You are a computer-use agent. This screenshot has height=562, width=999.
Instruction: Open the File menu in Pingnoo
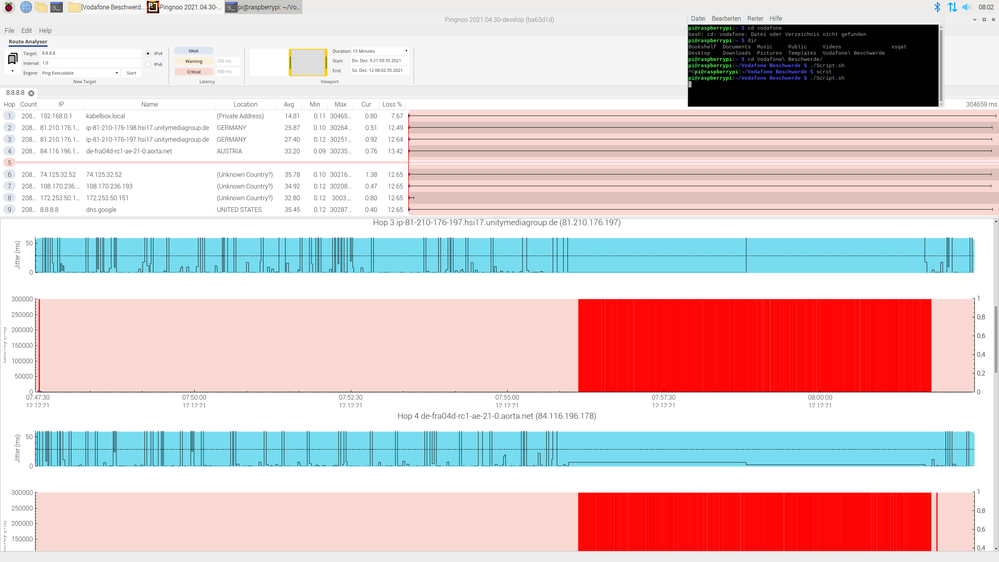point(9,31)
